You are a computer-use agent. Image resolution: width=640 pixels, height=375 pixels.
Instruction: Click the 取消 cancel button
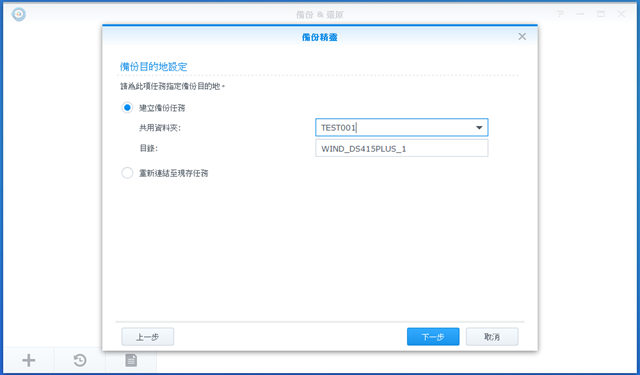(492, 337)
